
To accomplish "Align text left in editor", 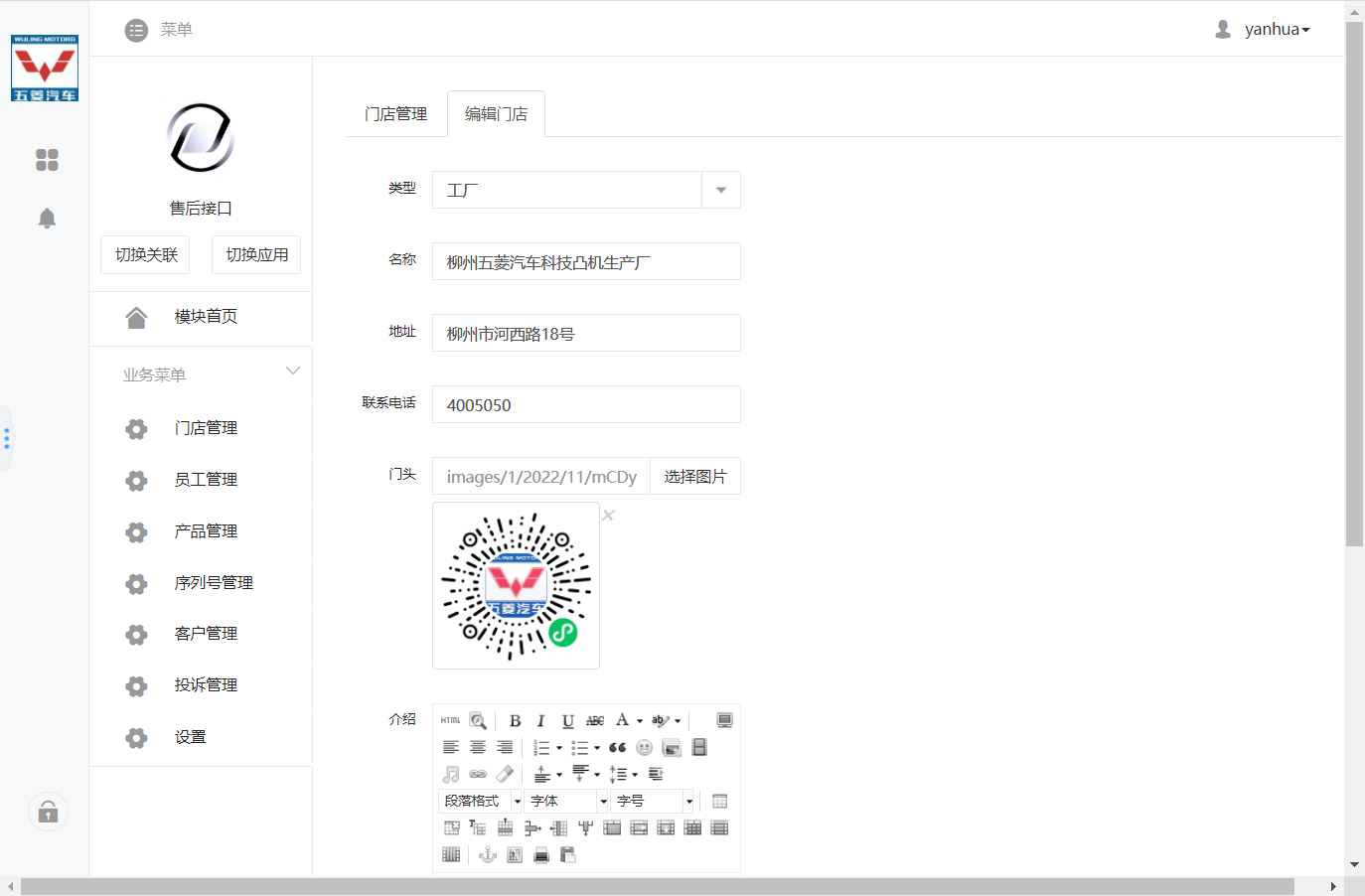I will [x=450, y=747].
